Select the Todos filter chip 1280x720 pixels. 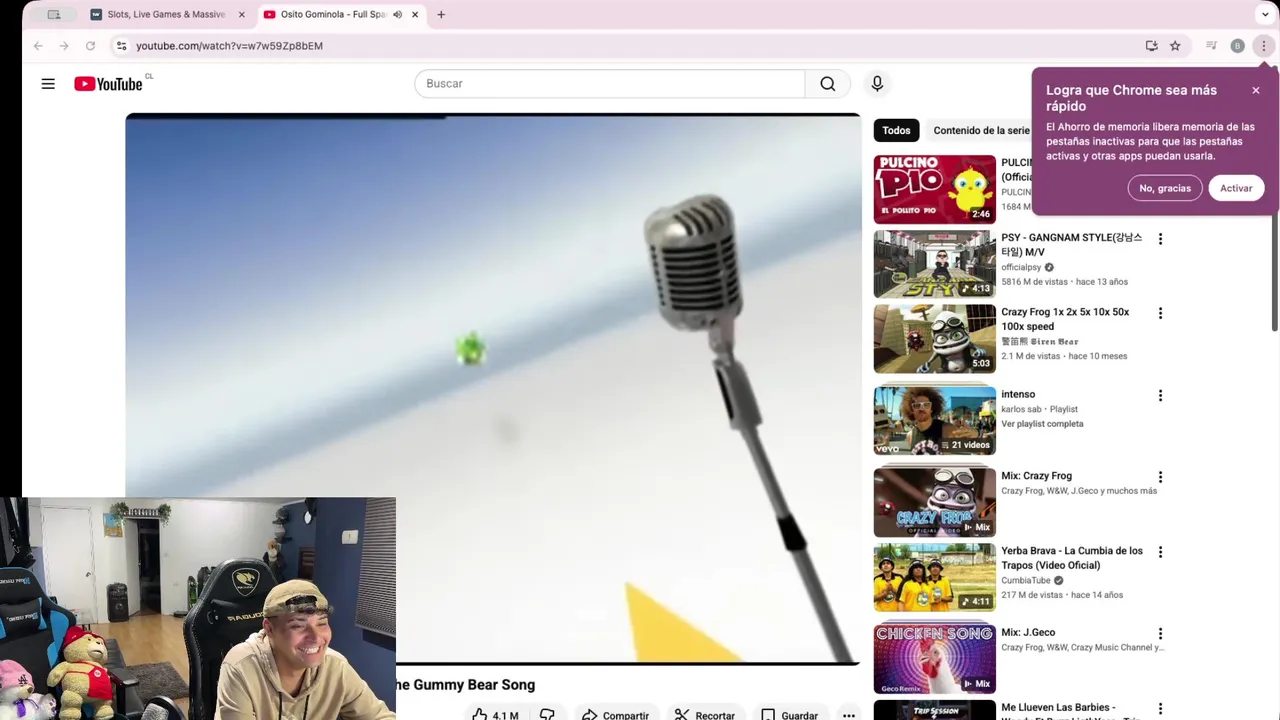(x=896, y=131)
